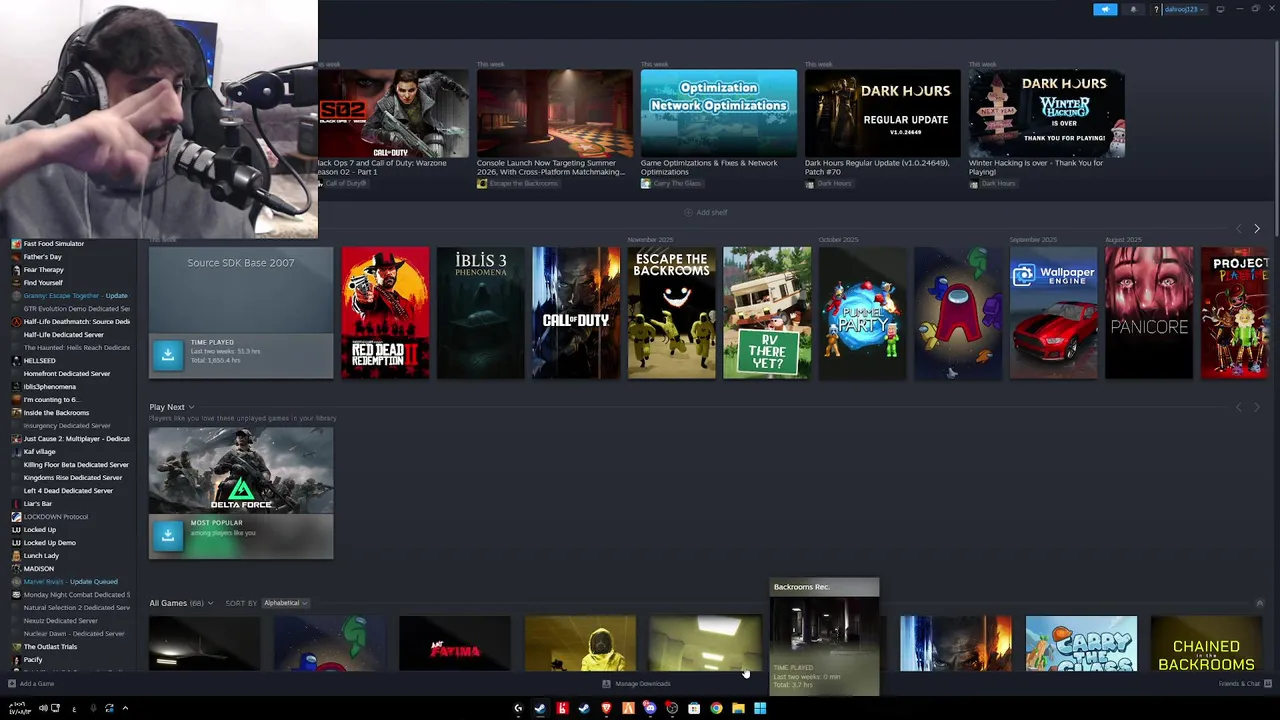Screen dimensions: 1280x720
Task: Select Find Yourself in library list
Action: coord(43,283)
